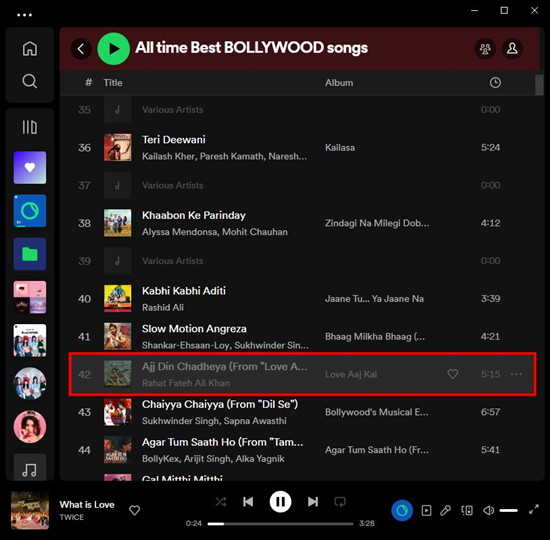550x540 pixels.
Task: Sort tracks by Album column
Action: pyautogui.click(x=339, y=82)
